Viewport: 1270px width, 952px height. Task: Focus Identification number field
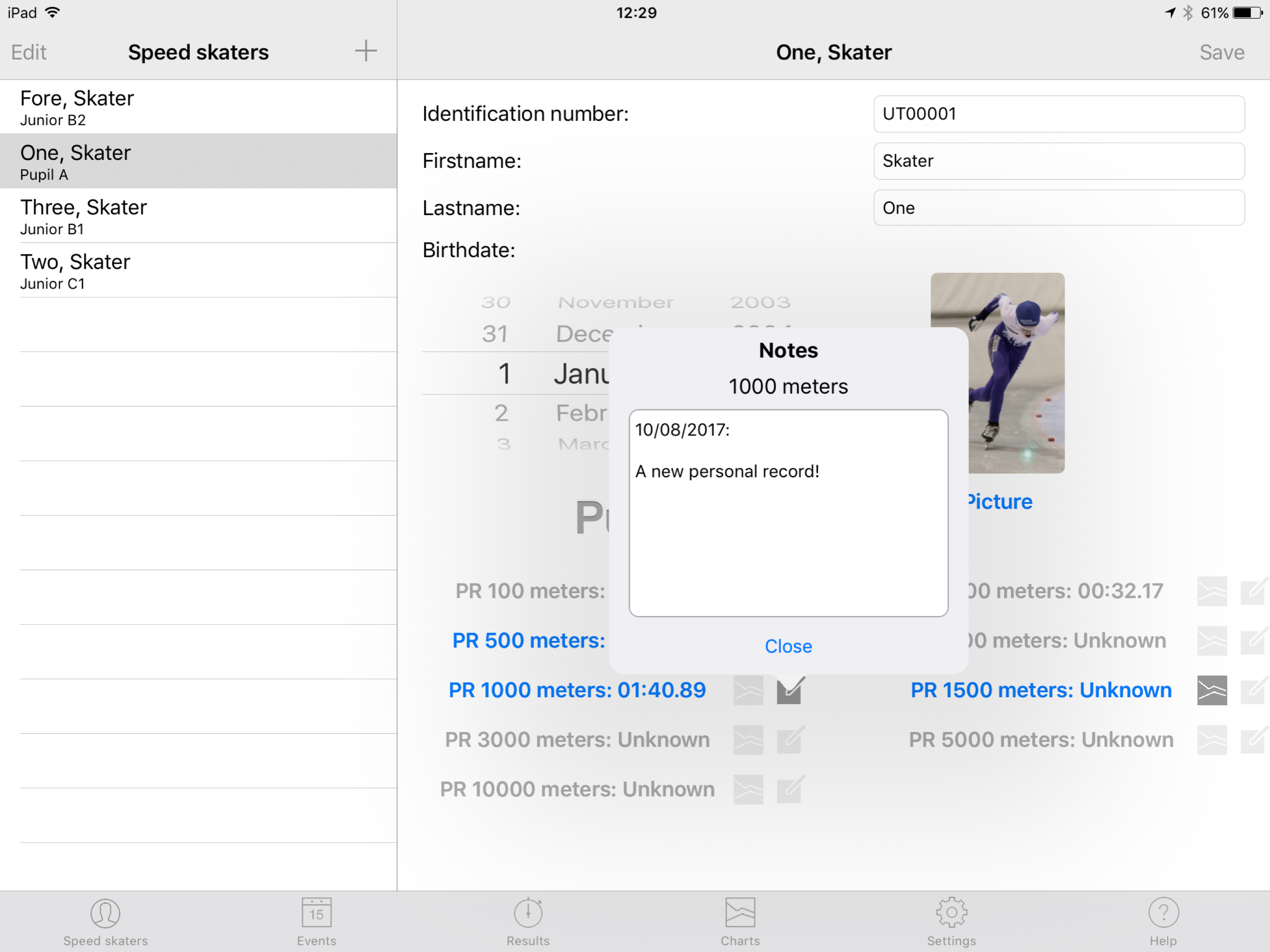coord(1059,114)
